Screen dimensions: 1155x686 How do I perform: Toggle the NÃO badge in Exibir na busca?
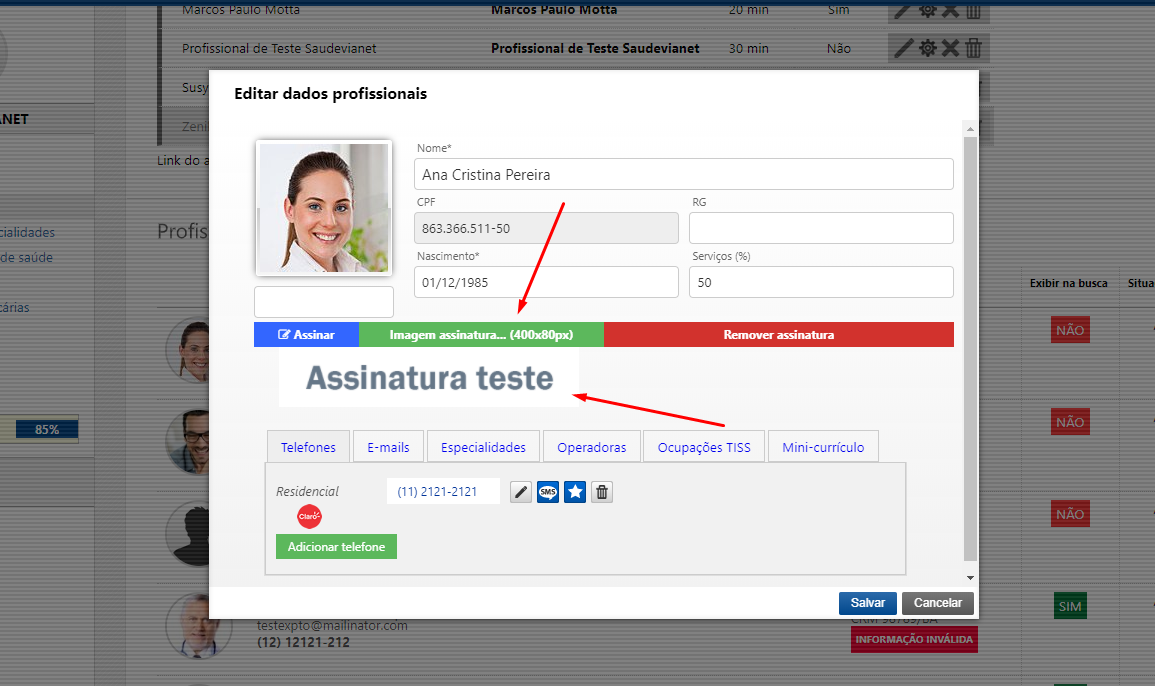1070,329
